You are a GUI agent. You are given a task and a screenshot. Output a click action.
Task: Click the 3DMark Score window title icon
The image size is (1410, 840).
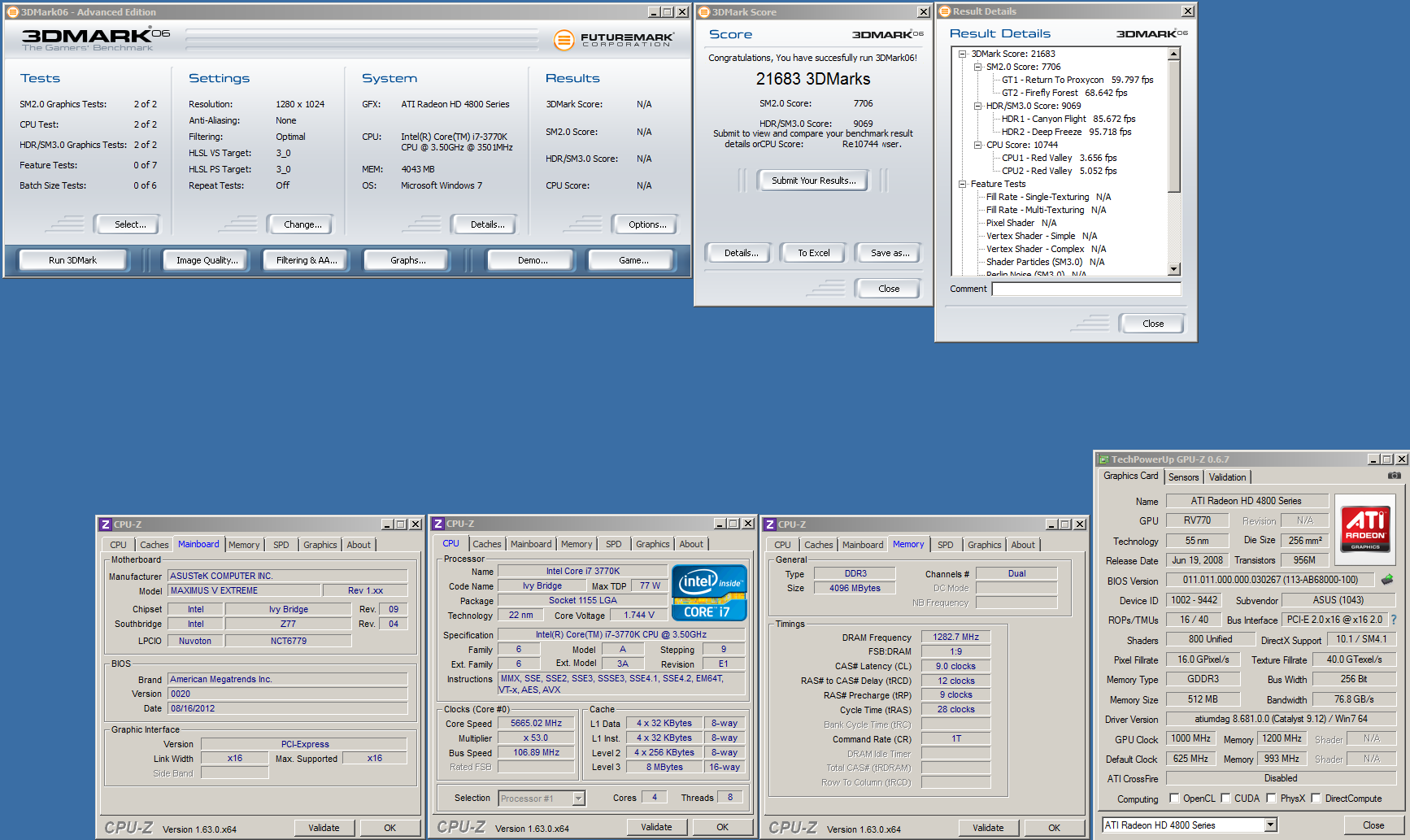pos(704,12)
